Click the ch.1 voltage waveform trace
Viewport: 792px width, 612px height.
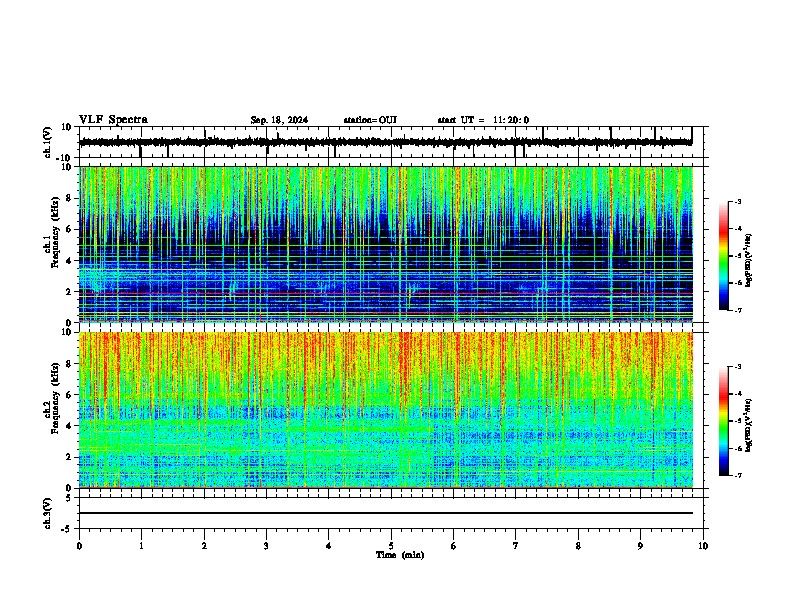(385, 142)
